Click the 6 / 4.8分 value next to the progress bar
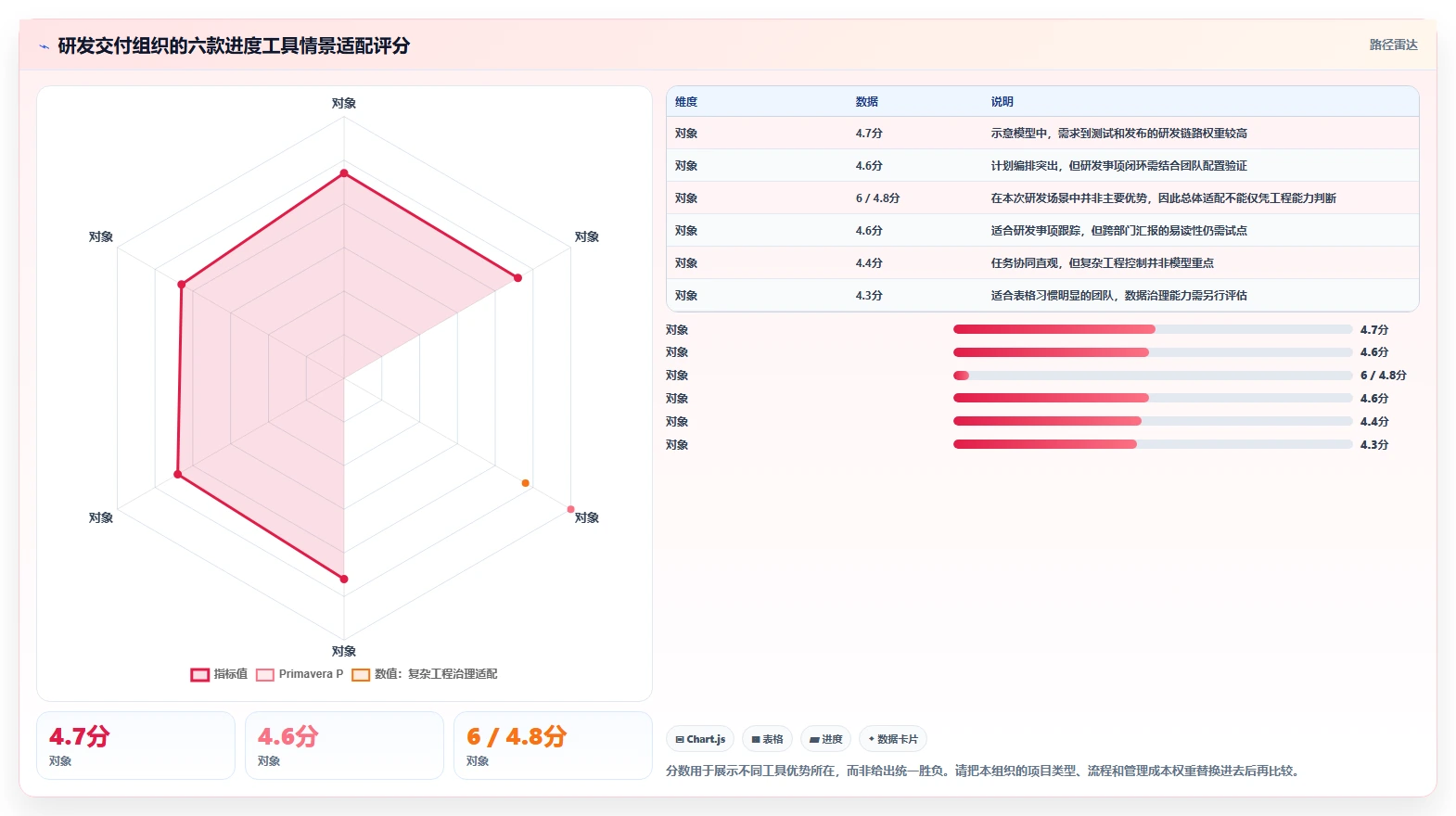Screen dimensions: 1456x816 pos(1384,376)
